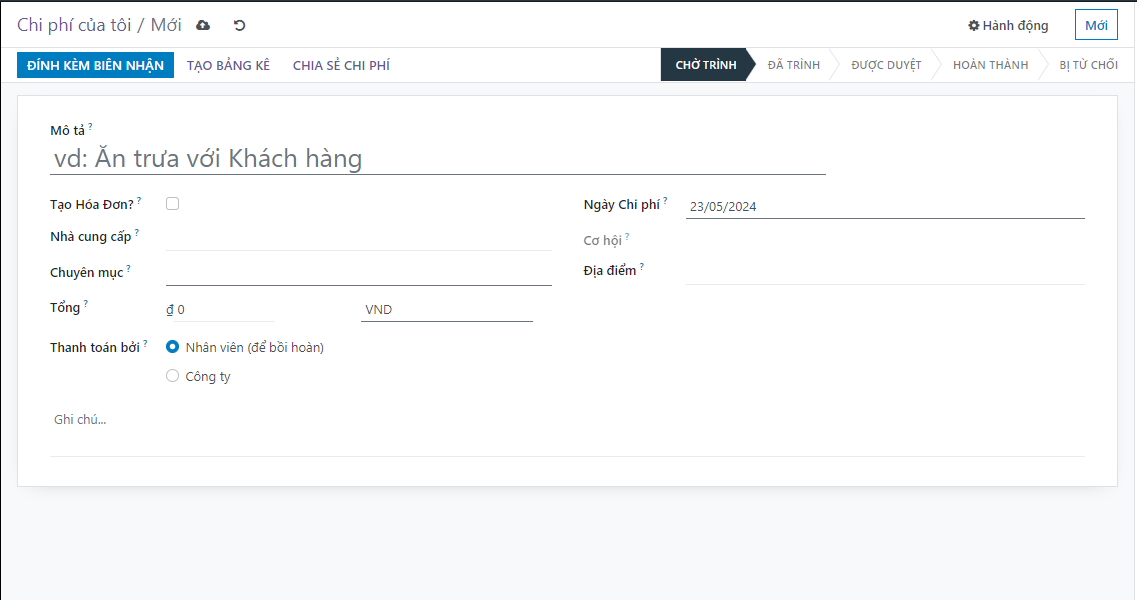Viewport: 1137px width, 600px height.
Task: Click help mark next to Thanh toán bởi
Action: [x=145, y=343]
